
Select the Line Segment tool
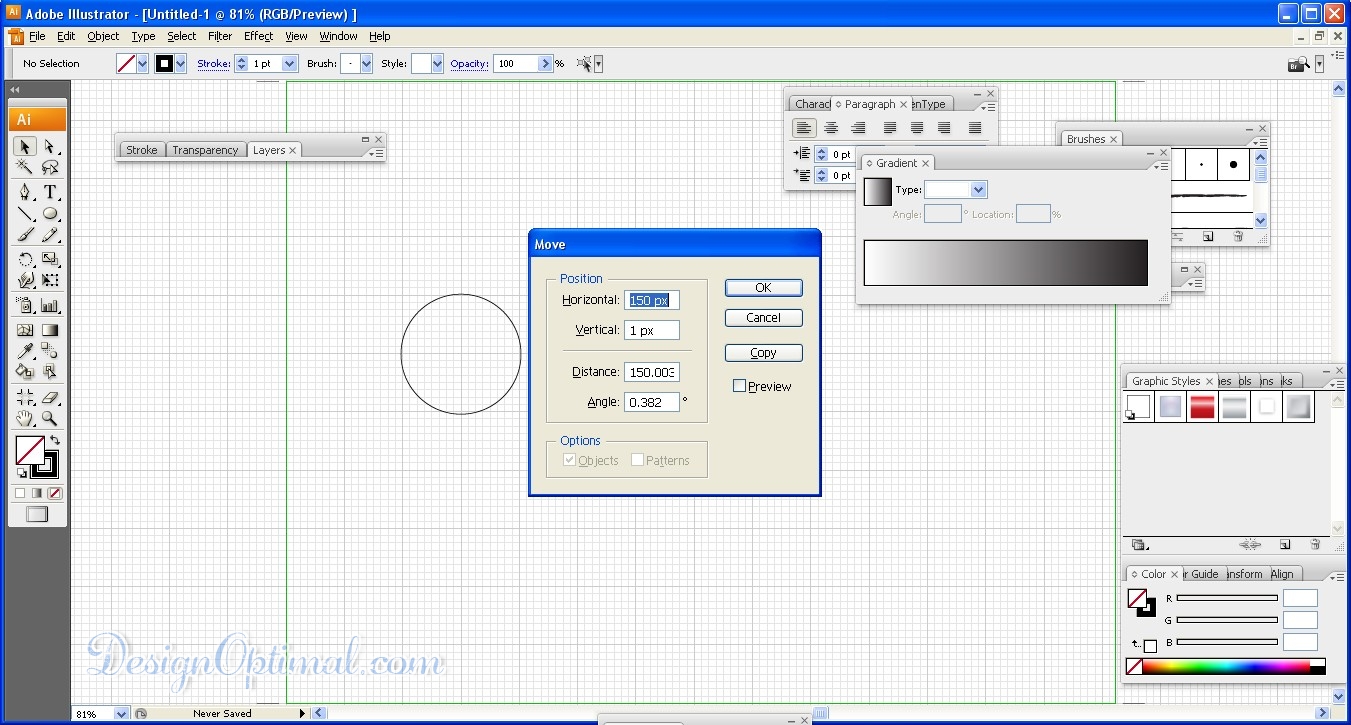click(25, 214)
